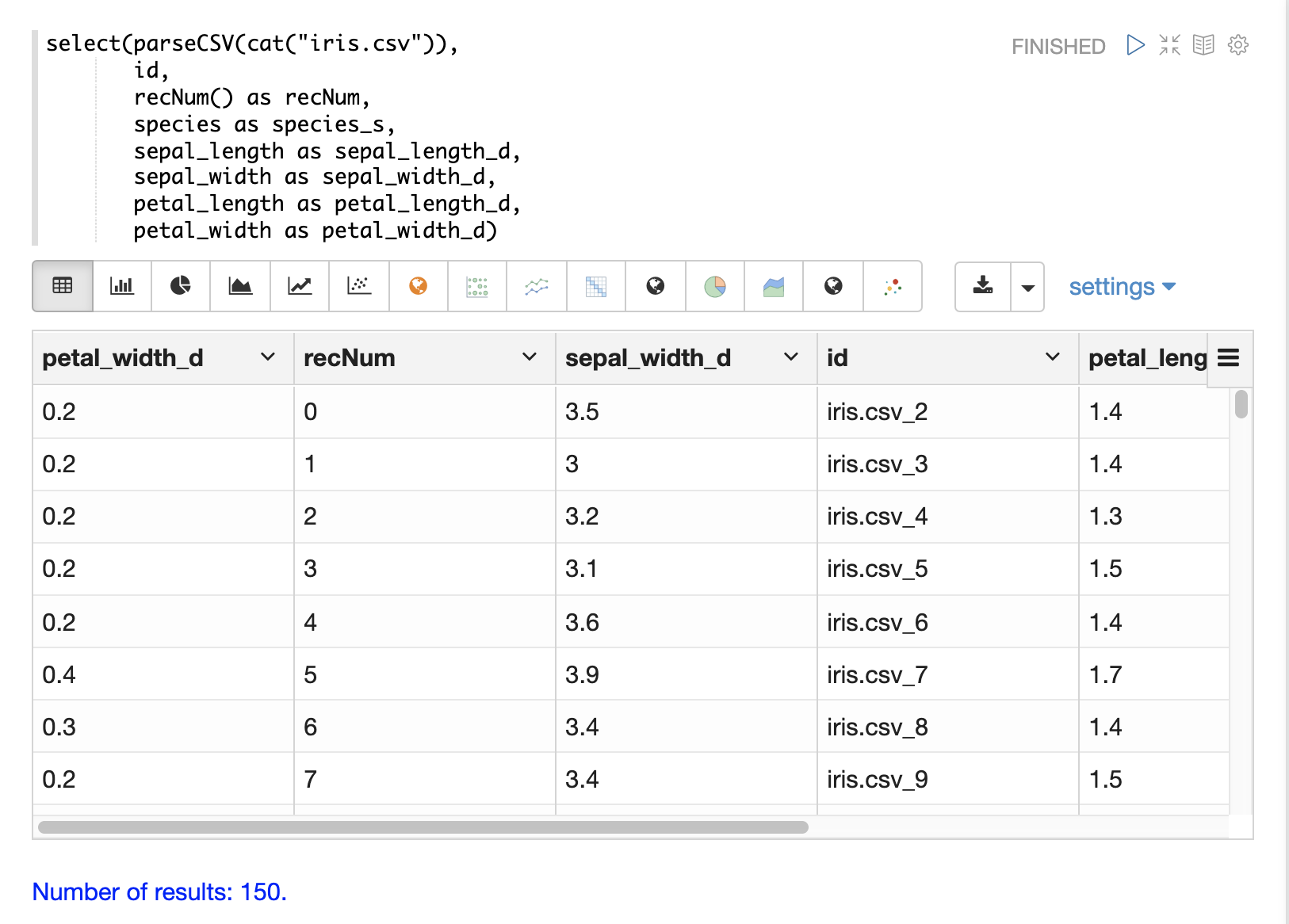Toggle output visibility with the book icon
Image resolution: width=1289 pixels, height=924 pixels.
coord(1203,45)
